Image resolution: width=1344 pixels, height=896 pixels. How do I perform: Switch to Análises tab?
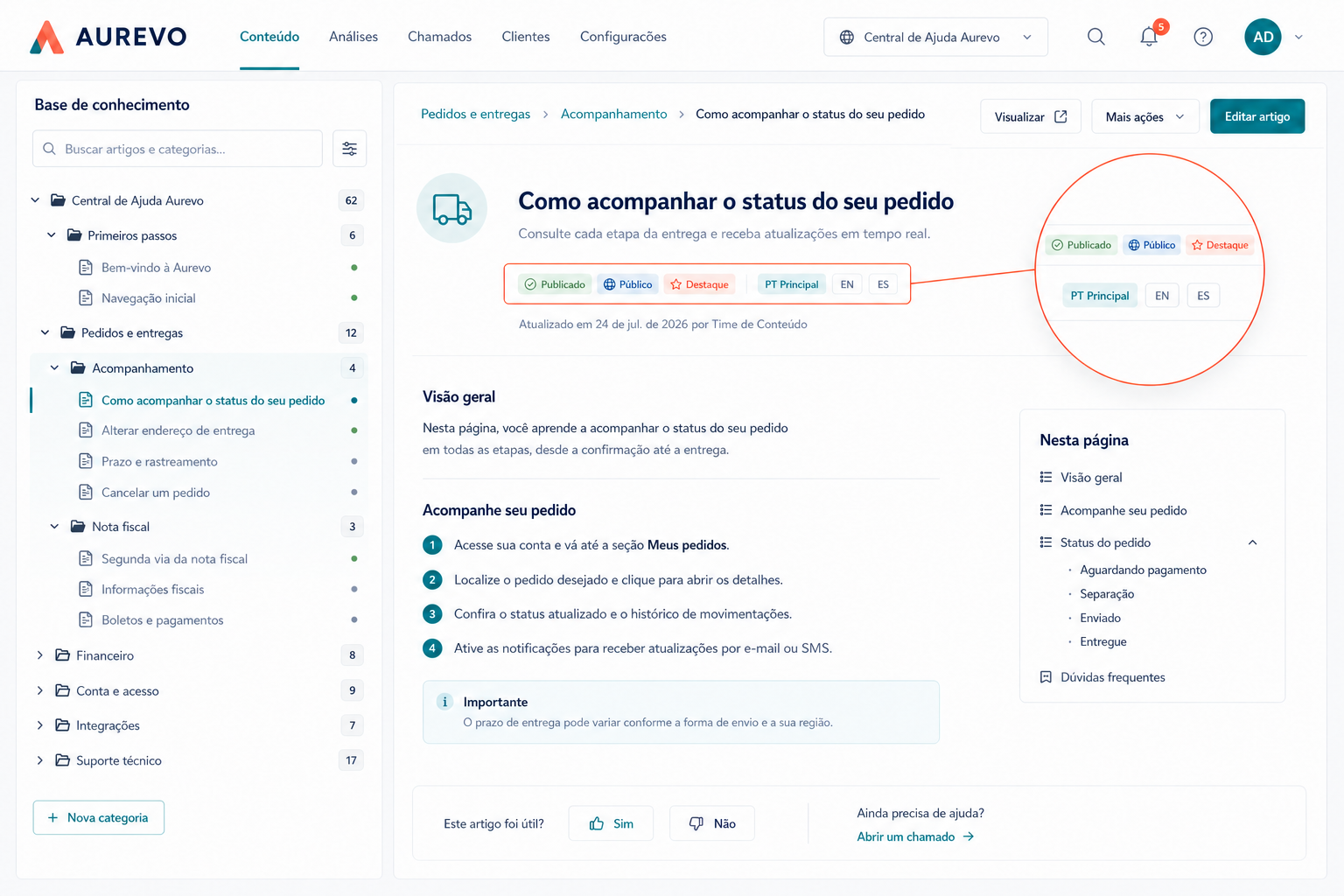353,37
